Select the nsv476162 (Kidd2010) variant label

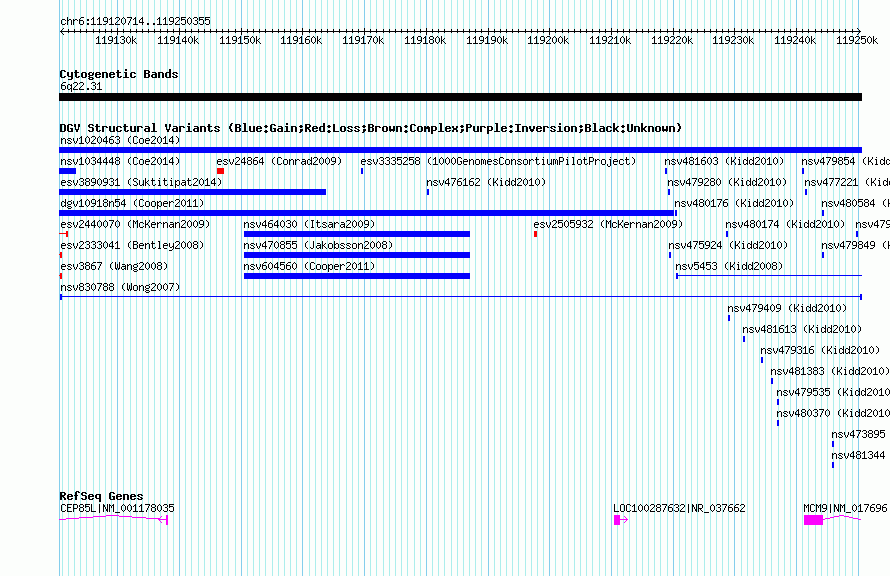[486, 182]
